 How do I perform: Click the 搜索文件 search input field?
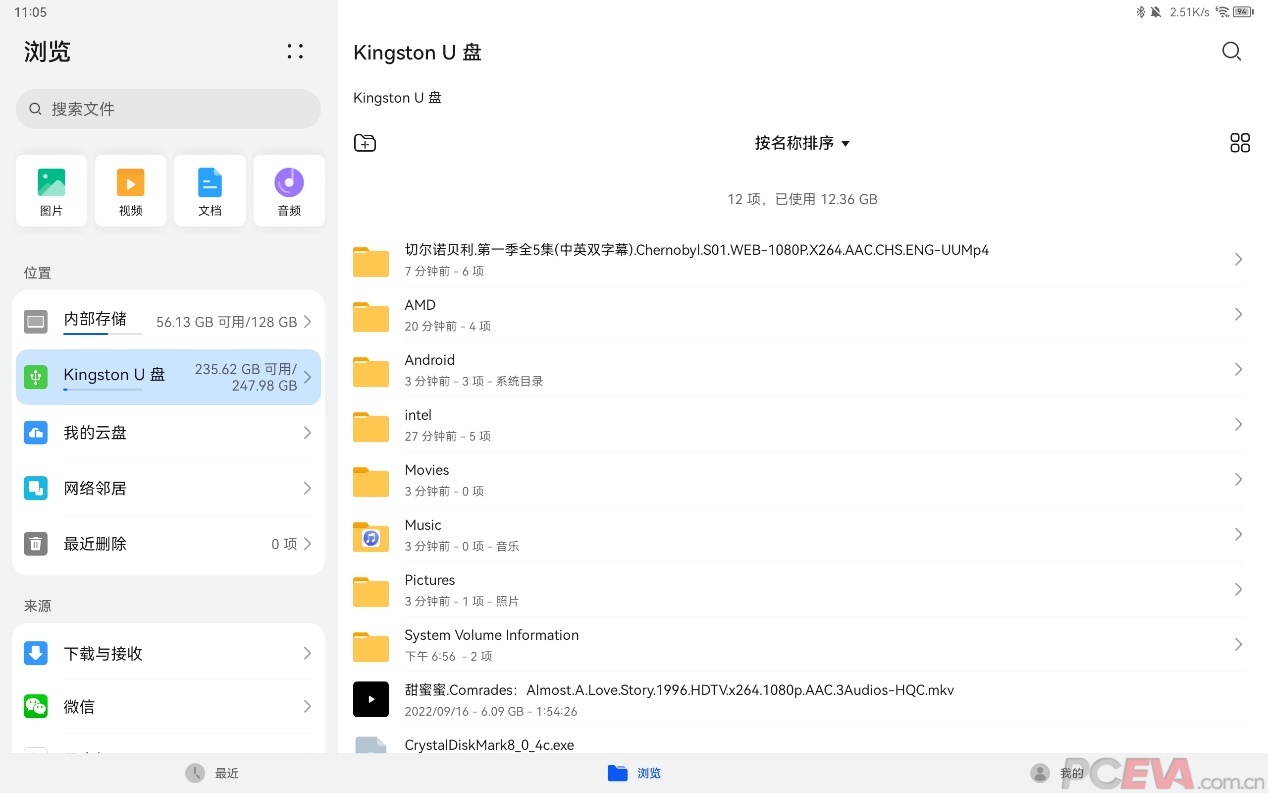pyautogui.click(x=167, y=108)
